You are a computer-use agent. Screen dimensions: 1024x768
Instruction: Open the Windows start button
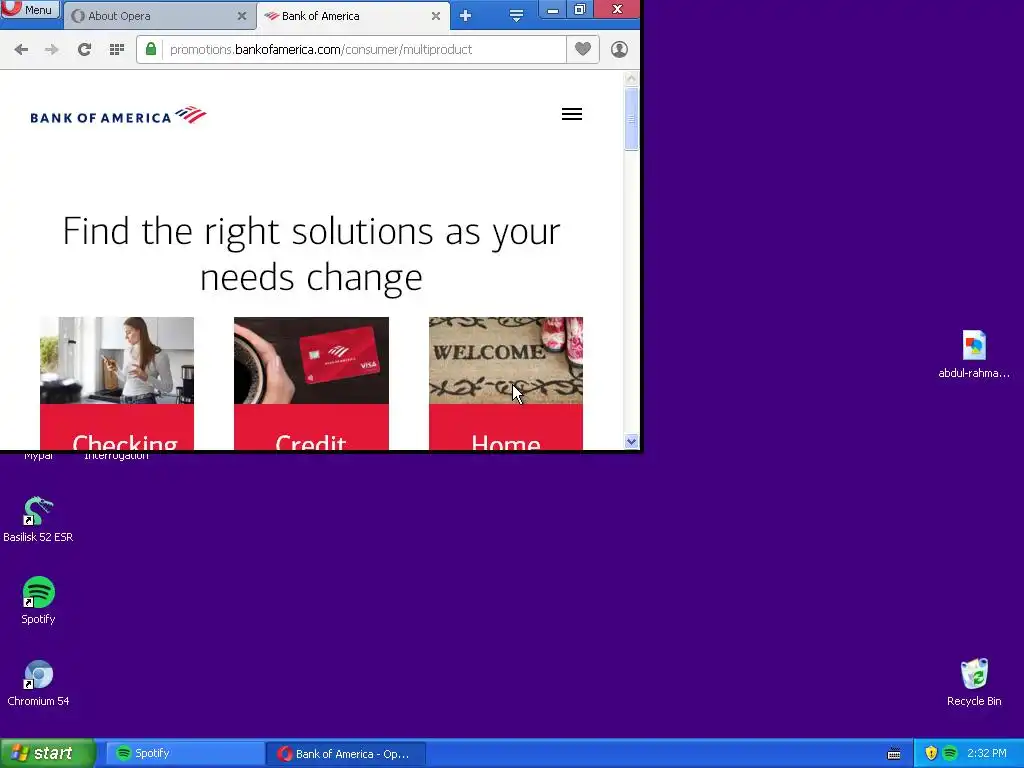point(47,754)
